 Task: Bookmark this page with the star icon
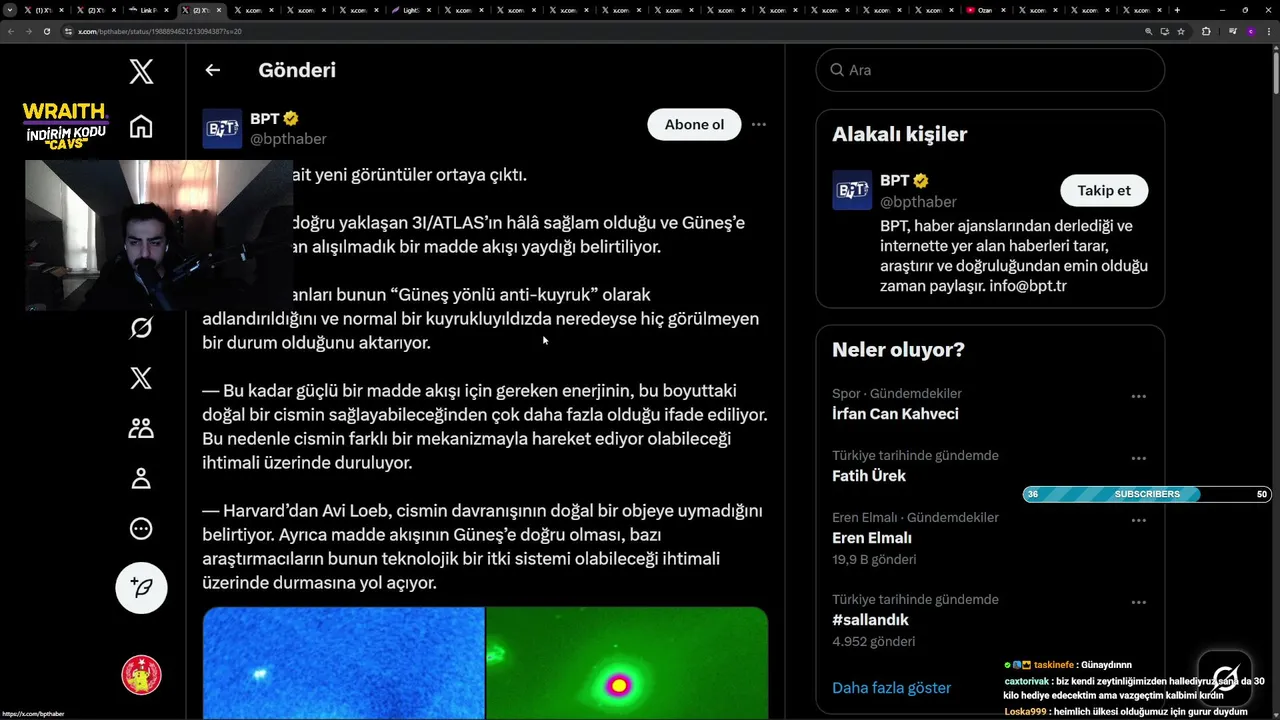pos(1181,31)
